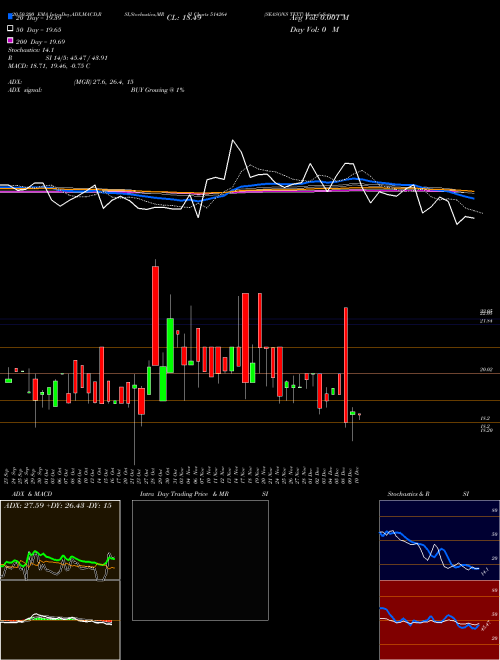The width and height of the screenshot is (500, 660).
Task: Click the 21.84 price level label
Action: 486,321
